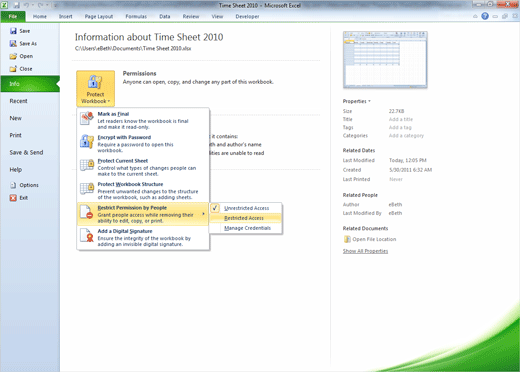Click the Protect Workbook Structure icon

pyautogui.click(x=87, y=188)
